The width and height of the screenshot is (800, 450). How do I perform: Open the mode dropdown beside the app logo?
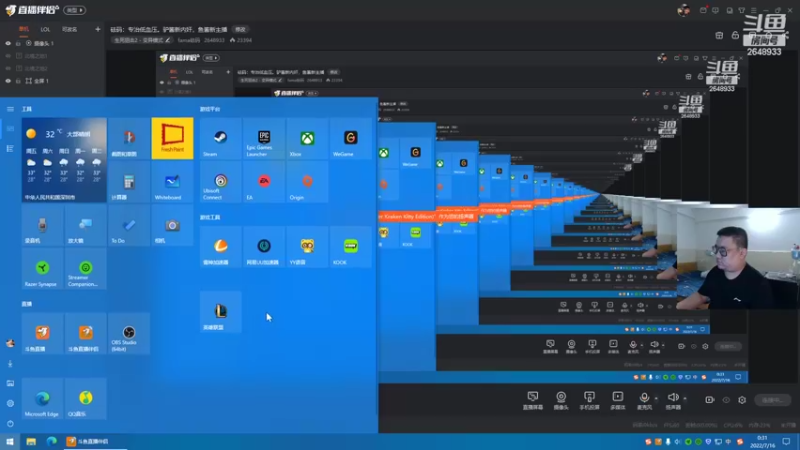coord(74,10)
